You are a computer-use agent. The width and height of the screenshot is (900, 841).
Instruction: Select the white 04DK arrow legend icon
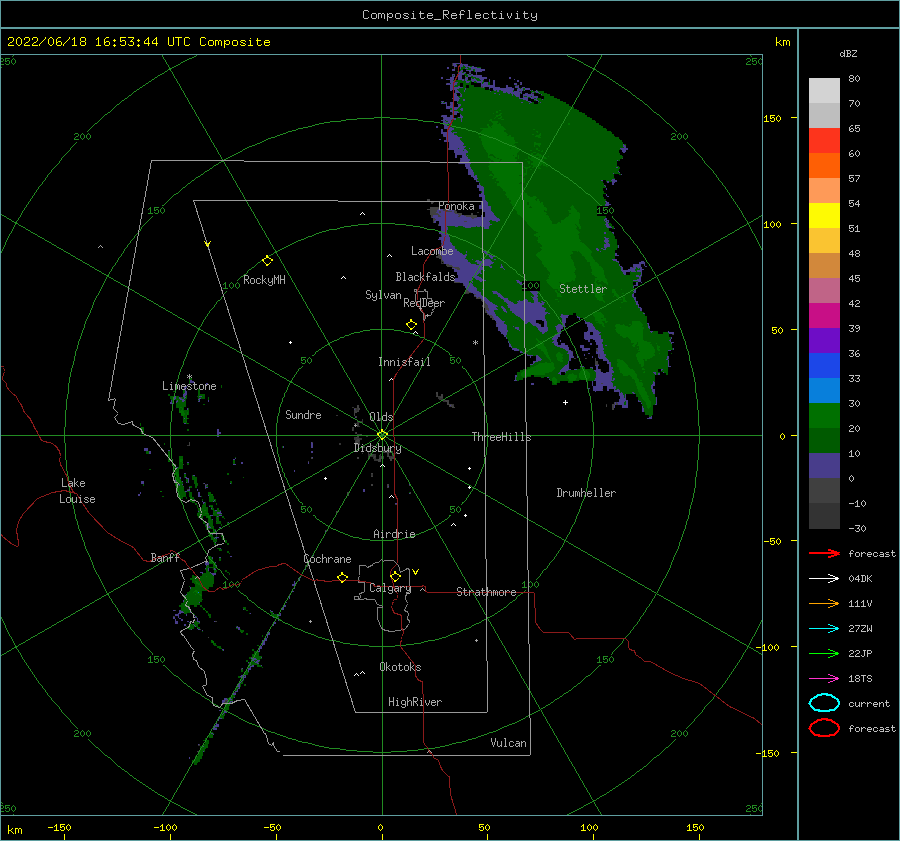pos(824,579)
